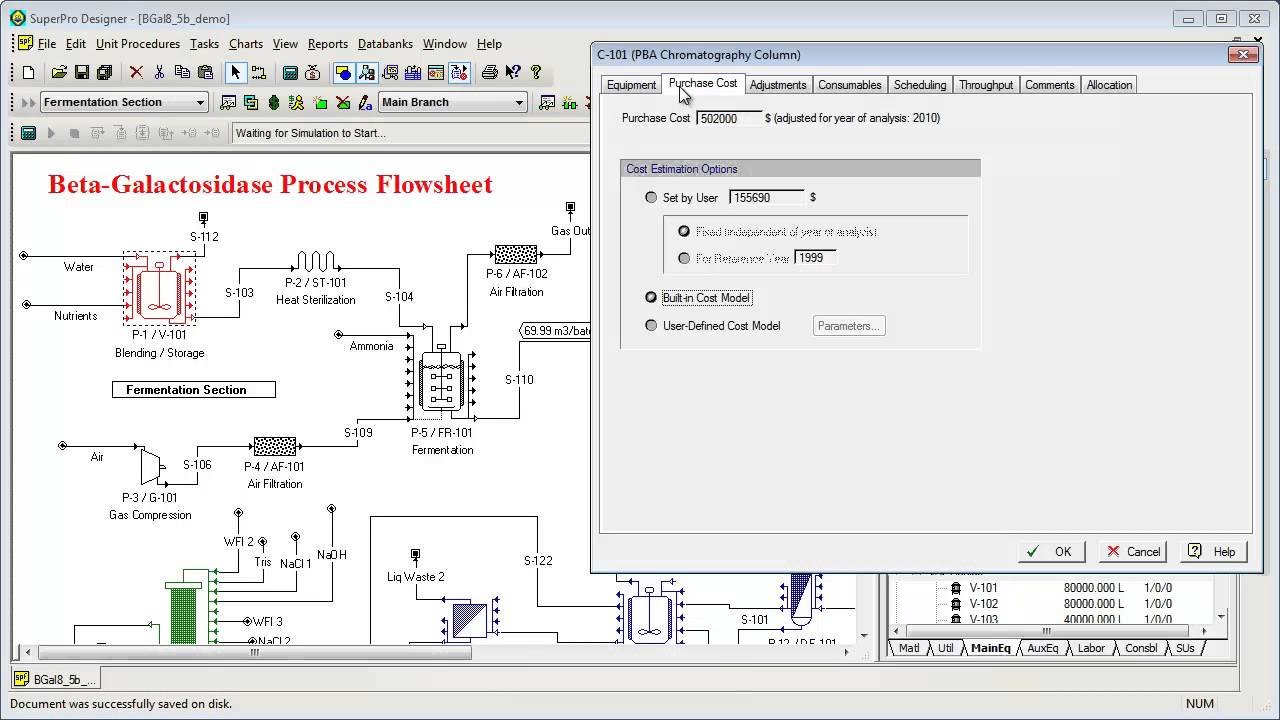Viewport: 1280px width, 720px height.
Task: Open the Main Branch dropdown
Action: 519,102
